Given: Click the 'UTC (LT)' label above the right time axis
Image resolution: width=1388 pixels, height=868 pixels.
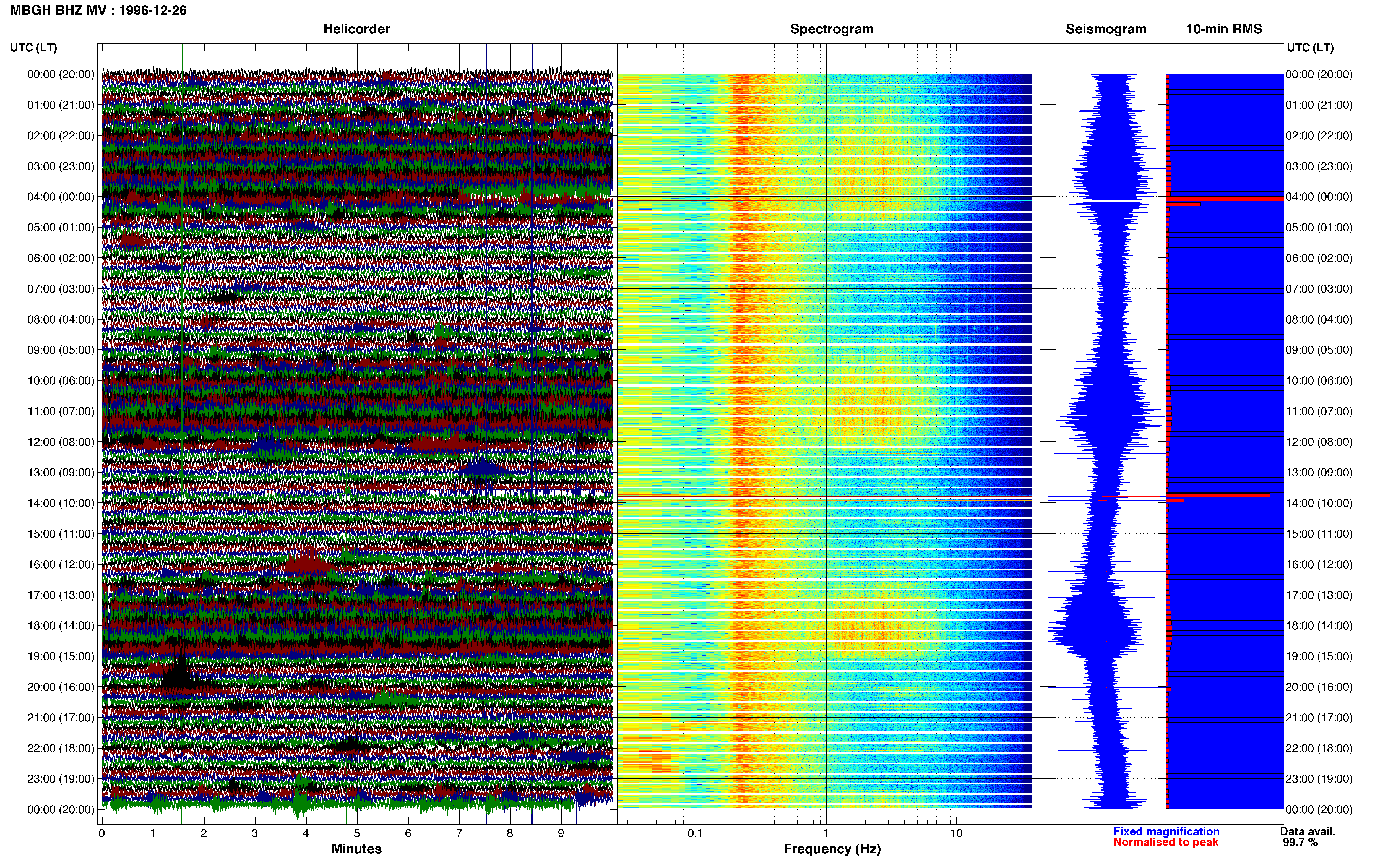Looking at the screenshot, I should [1311, 48].
